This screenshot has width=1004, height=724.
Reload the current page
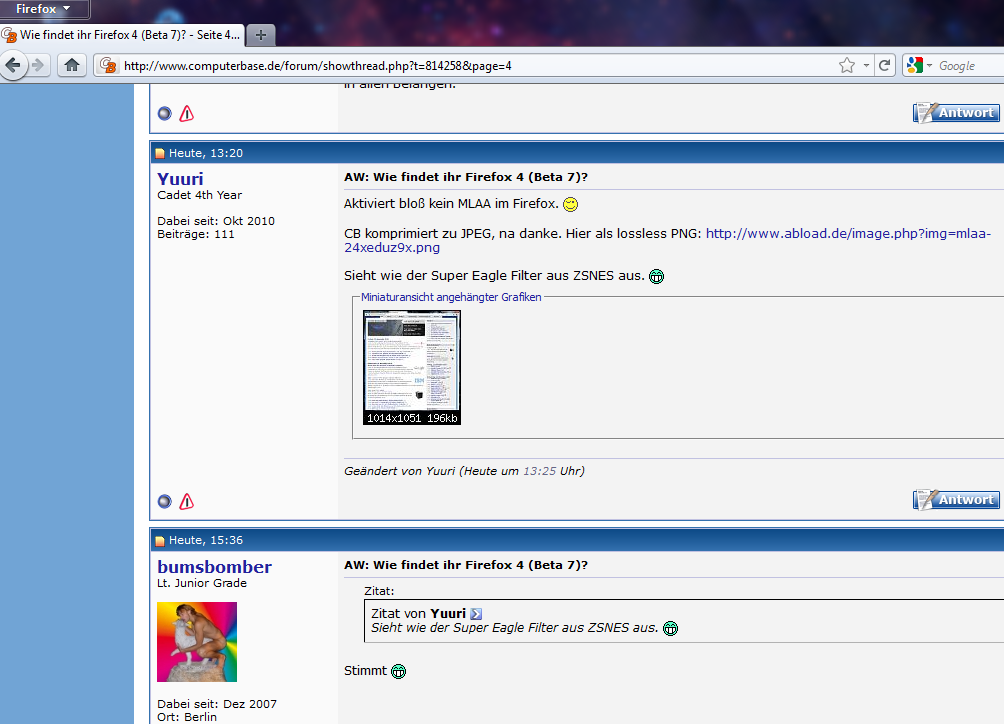pos(884,65)
